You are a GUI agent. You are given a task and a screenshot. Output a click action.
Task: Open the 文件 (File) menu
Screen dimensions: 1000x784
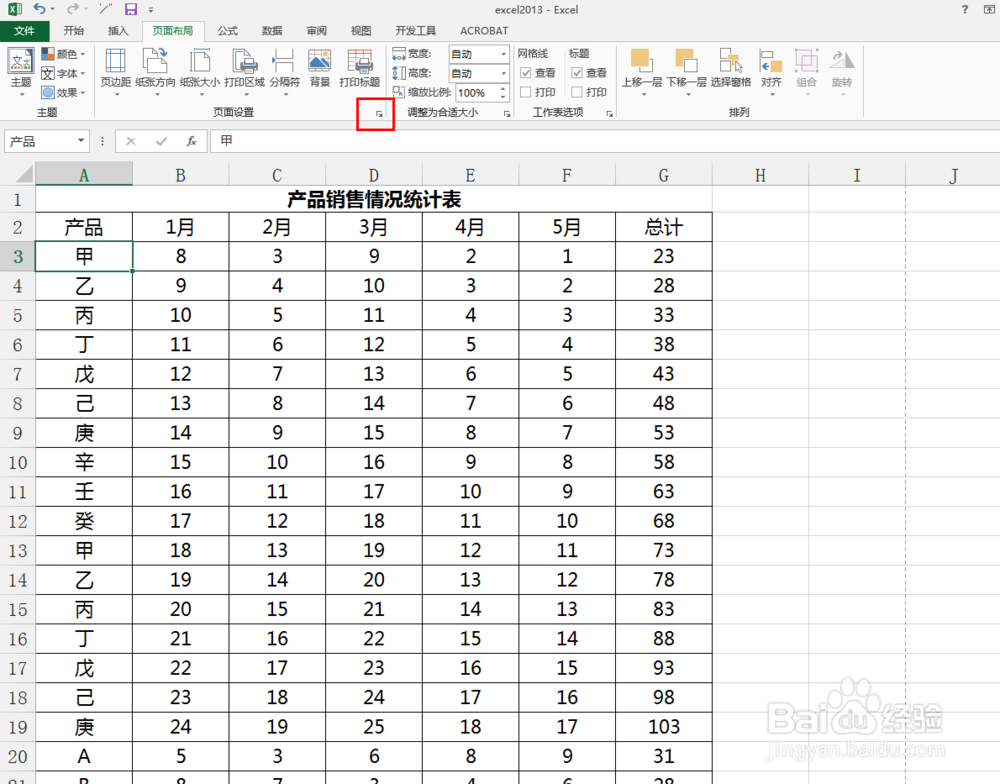tap(25, 30)
